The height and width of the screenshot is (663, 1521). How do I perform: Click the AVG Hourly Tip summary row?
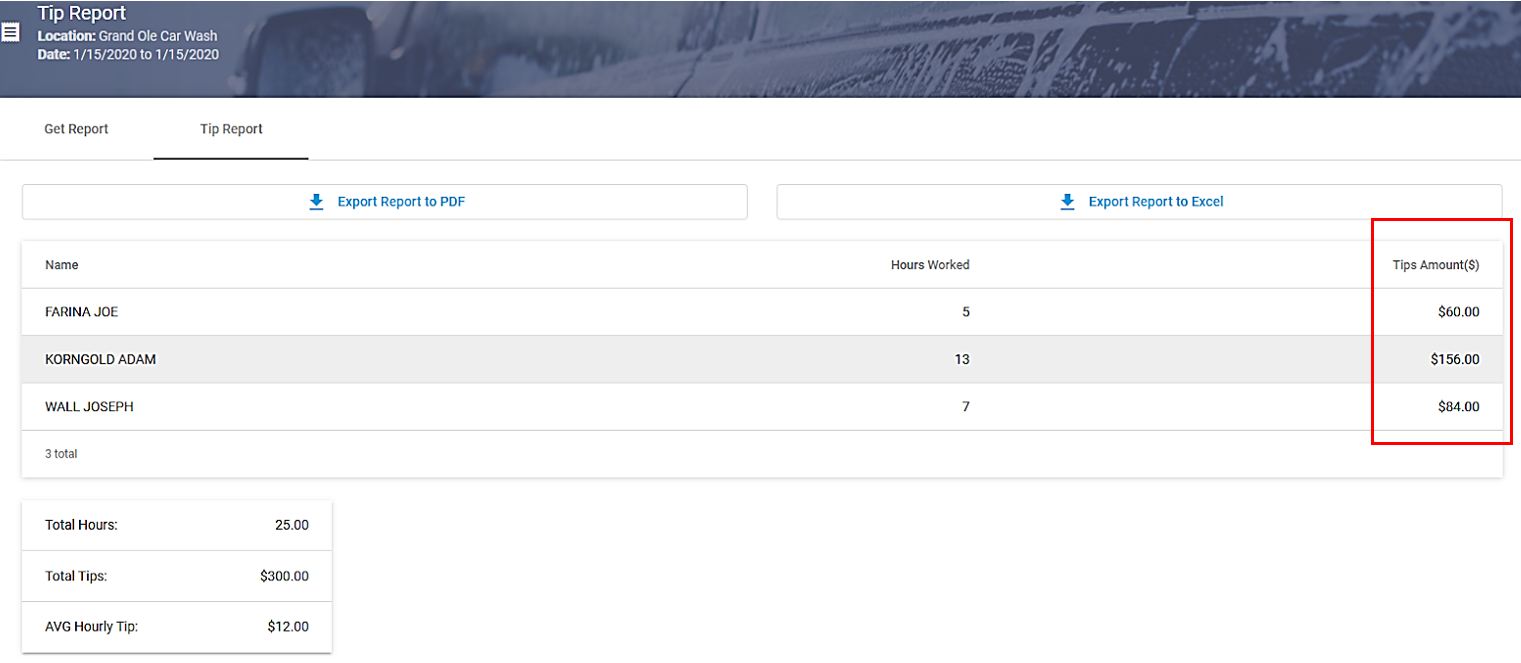coord(176,627)
